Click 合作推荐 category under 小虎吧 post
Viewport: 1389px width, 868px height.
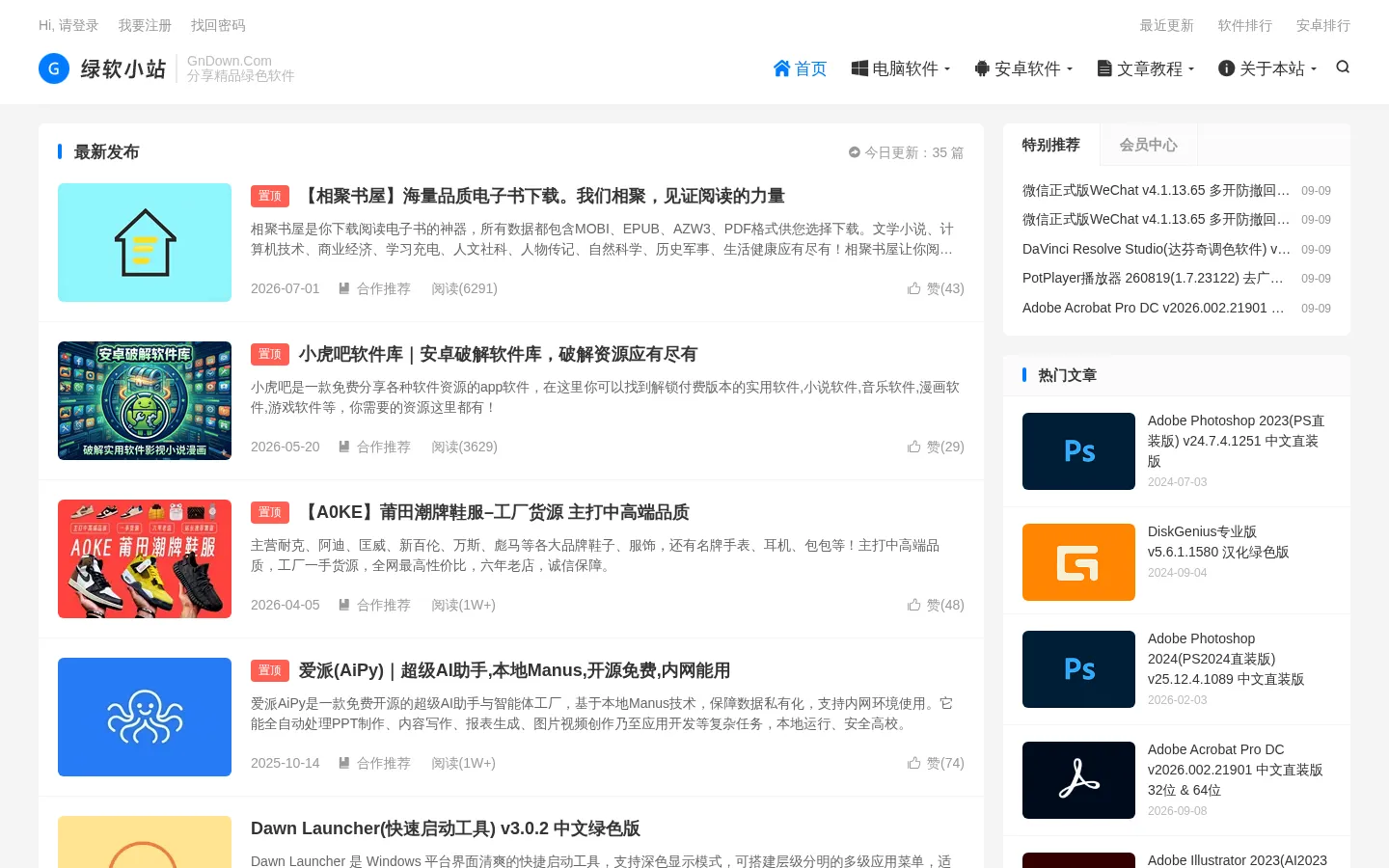383,447
